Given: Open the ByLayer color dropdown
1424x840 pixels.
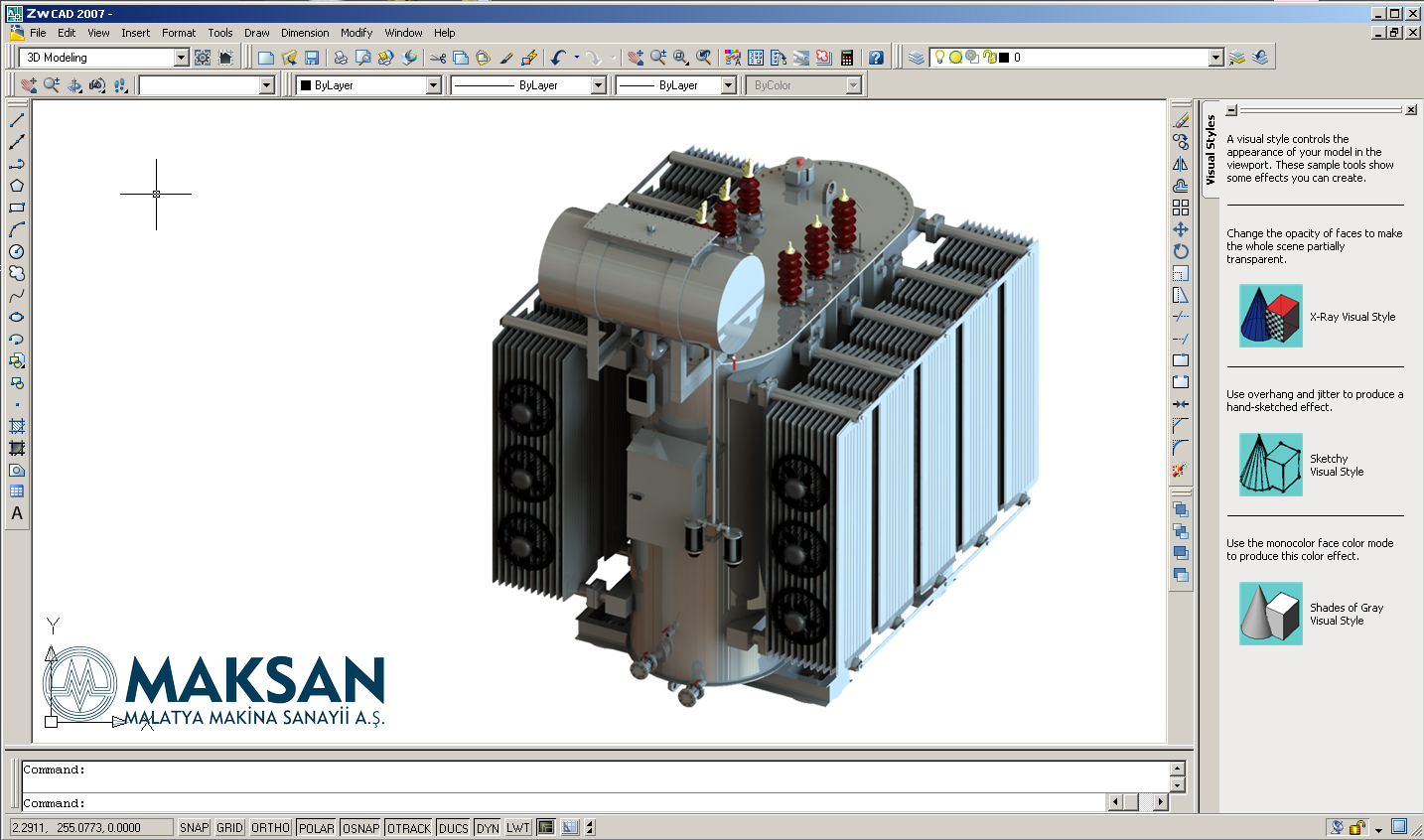Looking at the screenshot, I should [x=433, y=85].
